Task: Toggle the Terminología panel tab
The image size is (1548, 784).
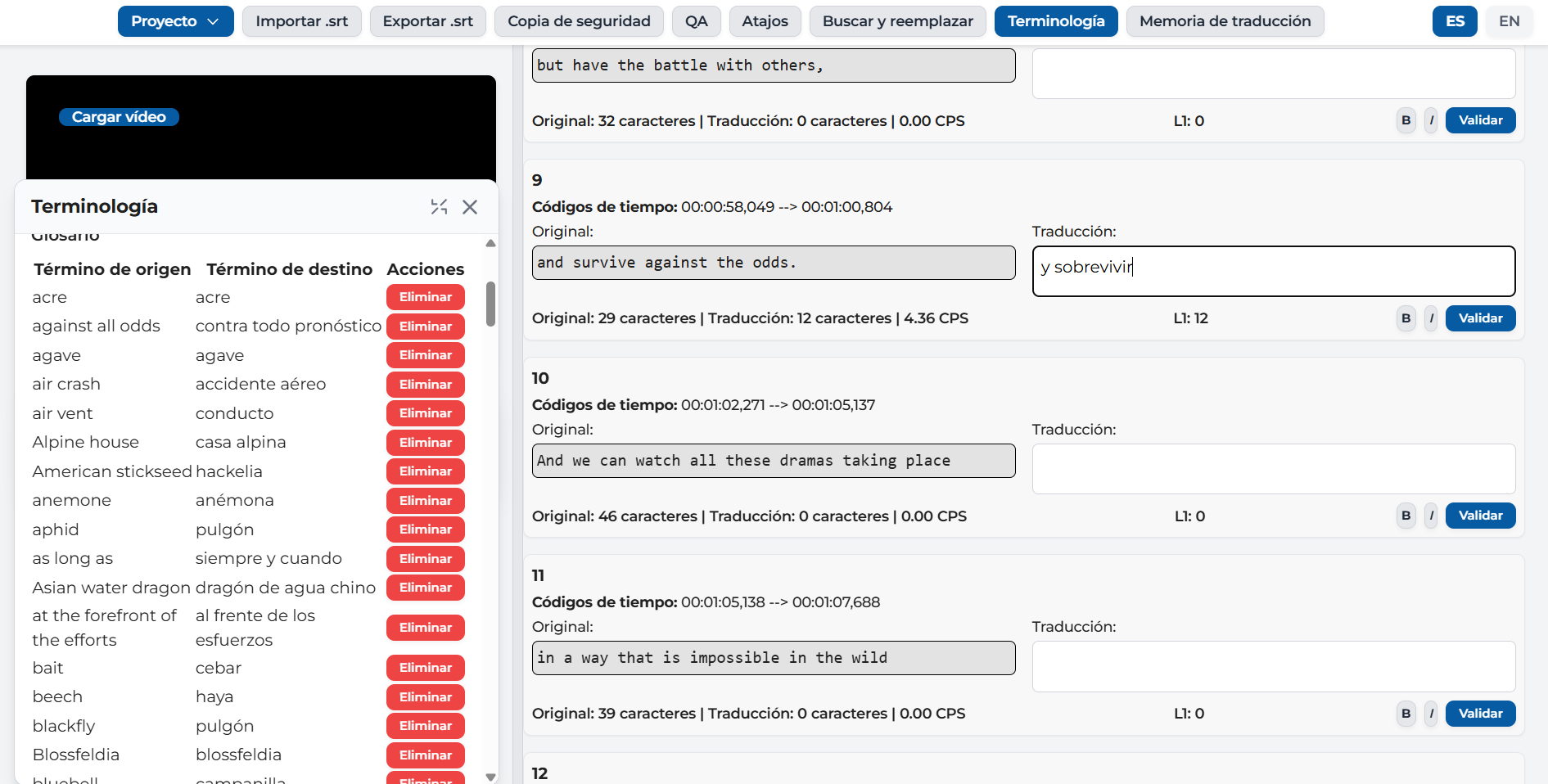Action: (1056, 21)
